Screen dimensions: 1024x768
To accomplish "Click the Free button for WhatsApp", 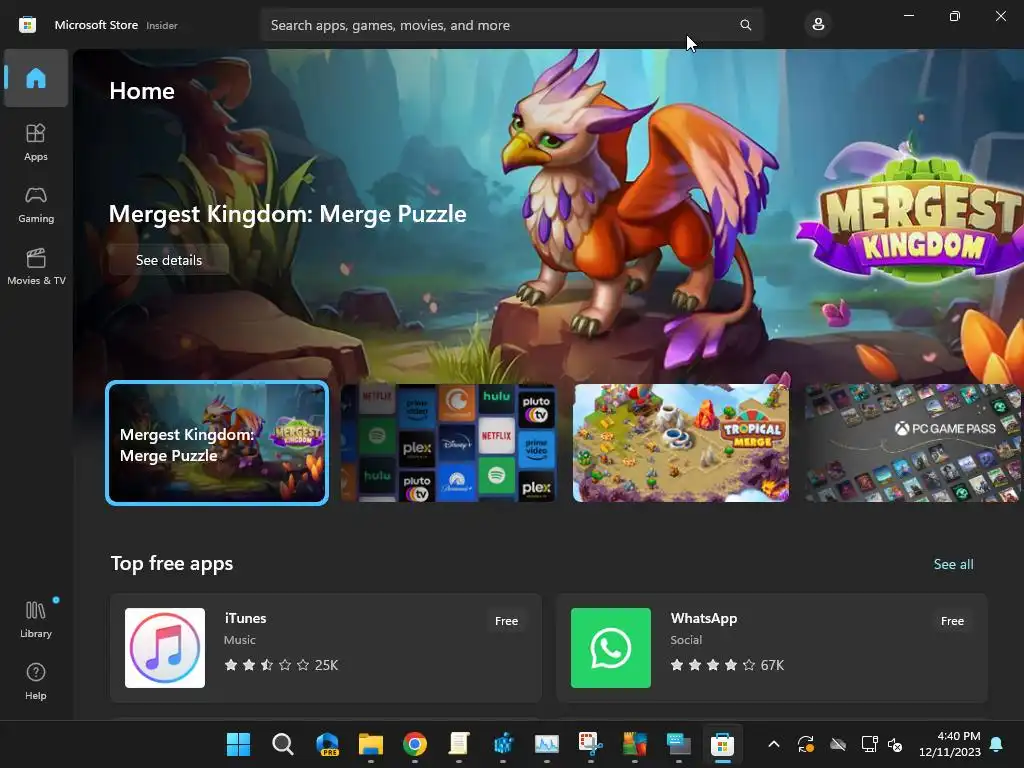I will point(952,621).
